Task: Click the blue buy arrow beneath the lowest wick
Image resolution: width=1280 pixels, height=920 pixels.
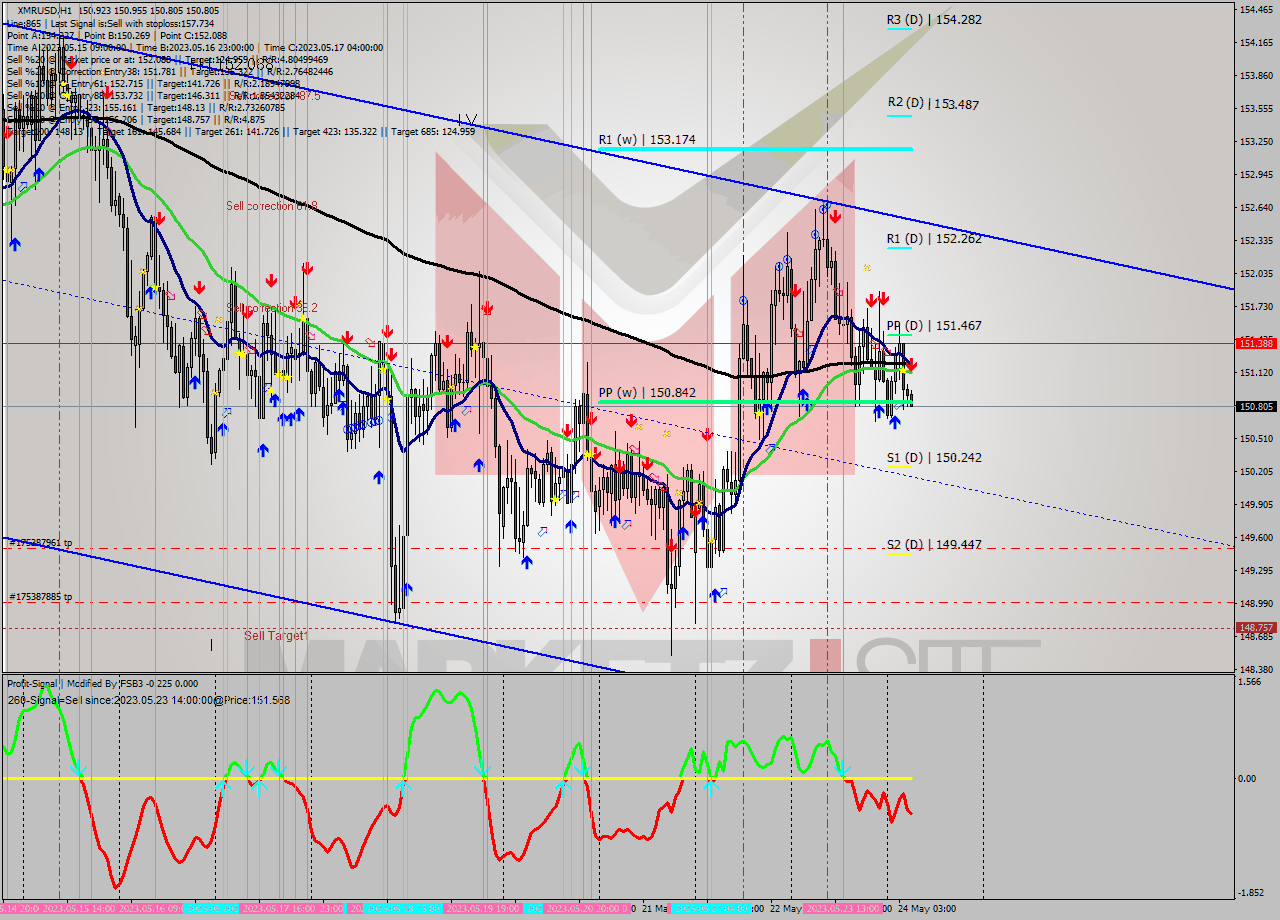Action: click(x=716, y=594)
